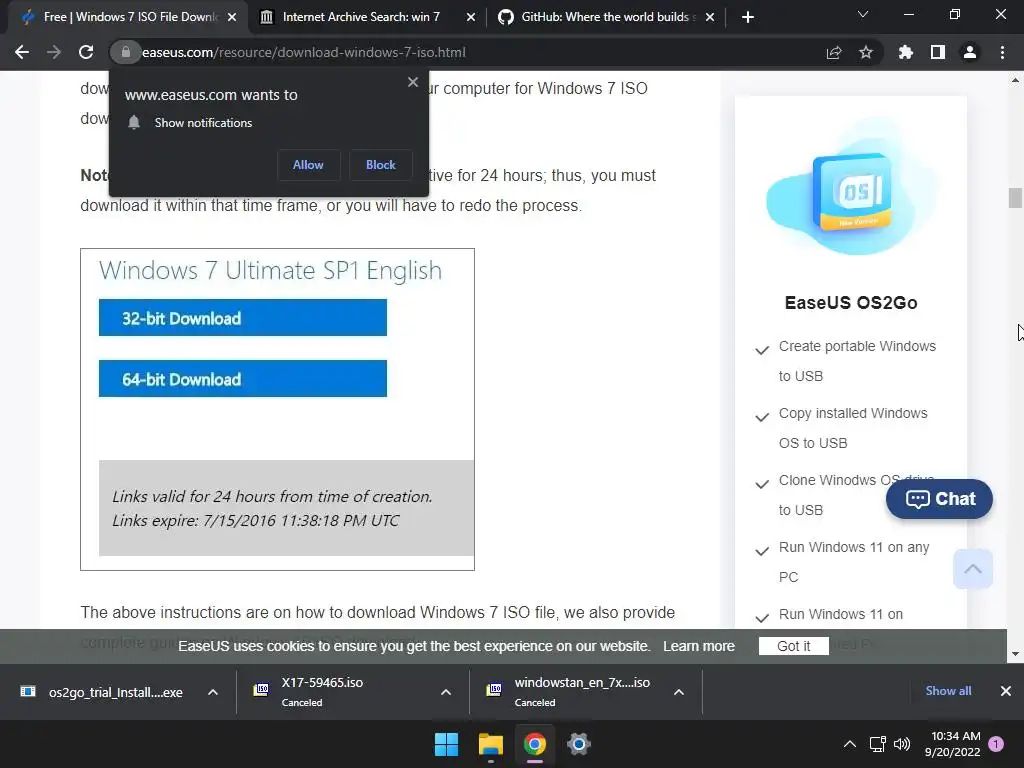The width and height of the screenshot is (1024, 768).
Task: Open the tab search chevron
Action: coord(863,14)
